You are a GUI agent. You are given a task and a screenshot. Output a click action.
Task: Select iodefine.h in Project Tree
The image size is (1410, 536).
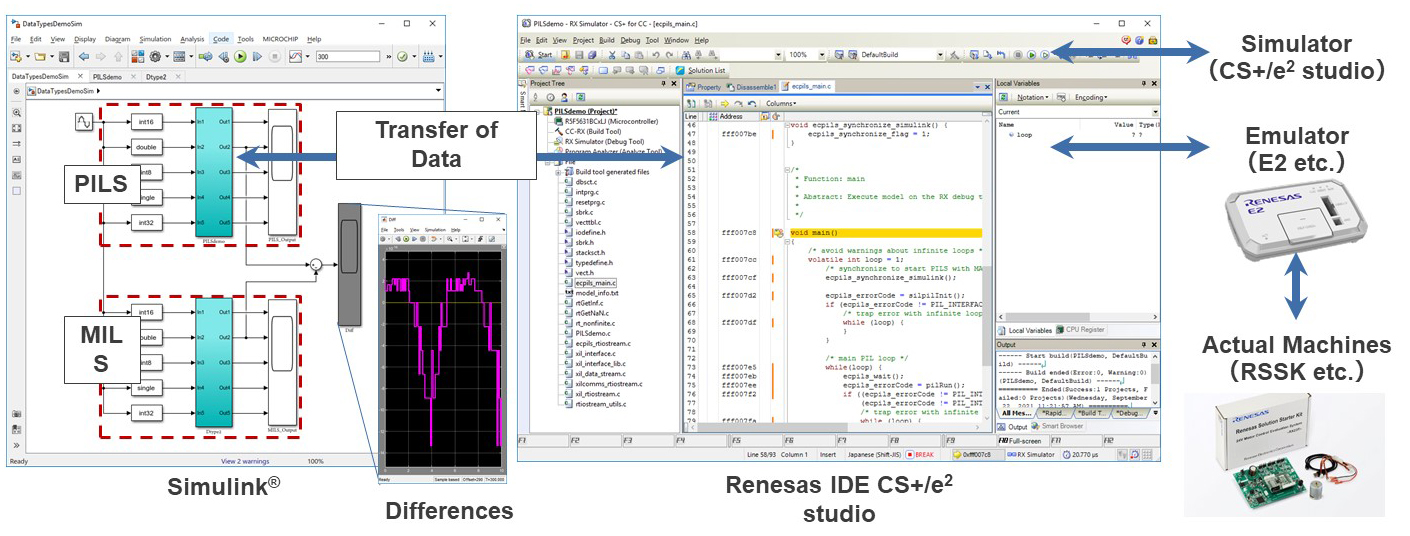(593, 232)
